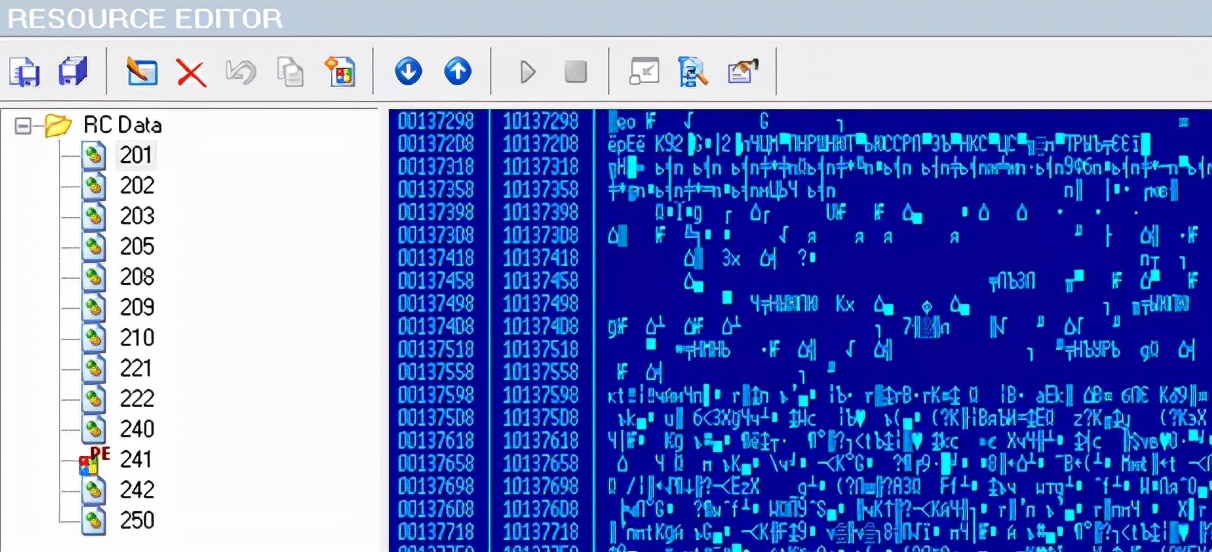The width and height of the screenshot is (1212, 552).
Task: Click offset 00137618 in hex view
Action: pyautogui.click(x=435, y=441)
